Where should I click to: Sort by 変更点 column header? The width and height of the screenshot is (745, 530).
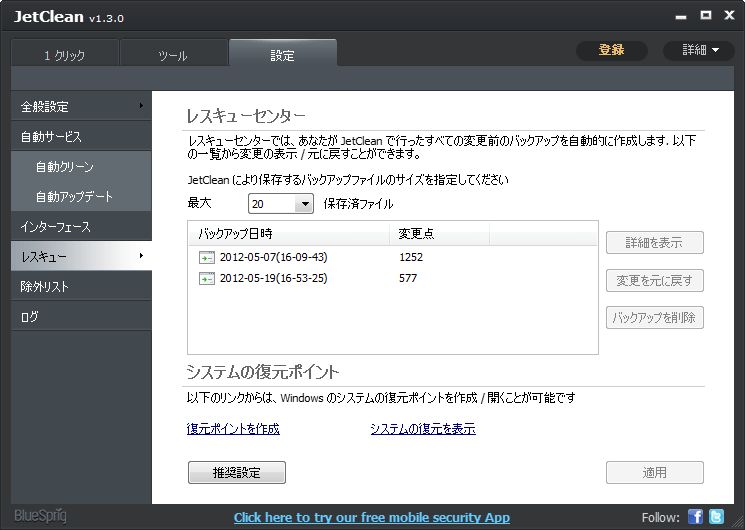439,233
